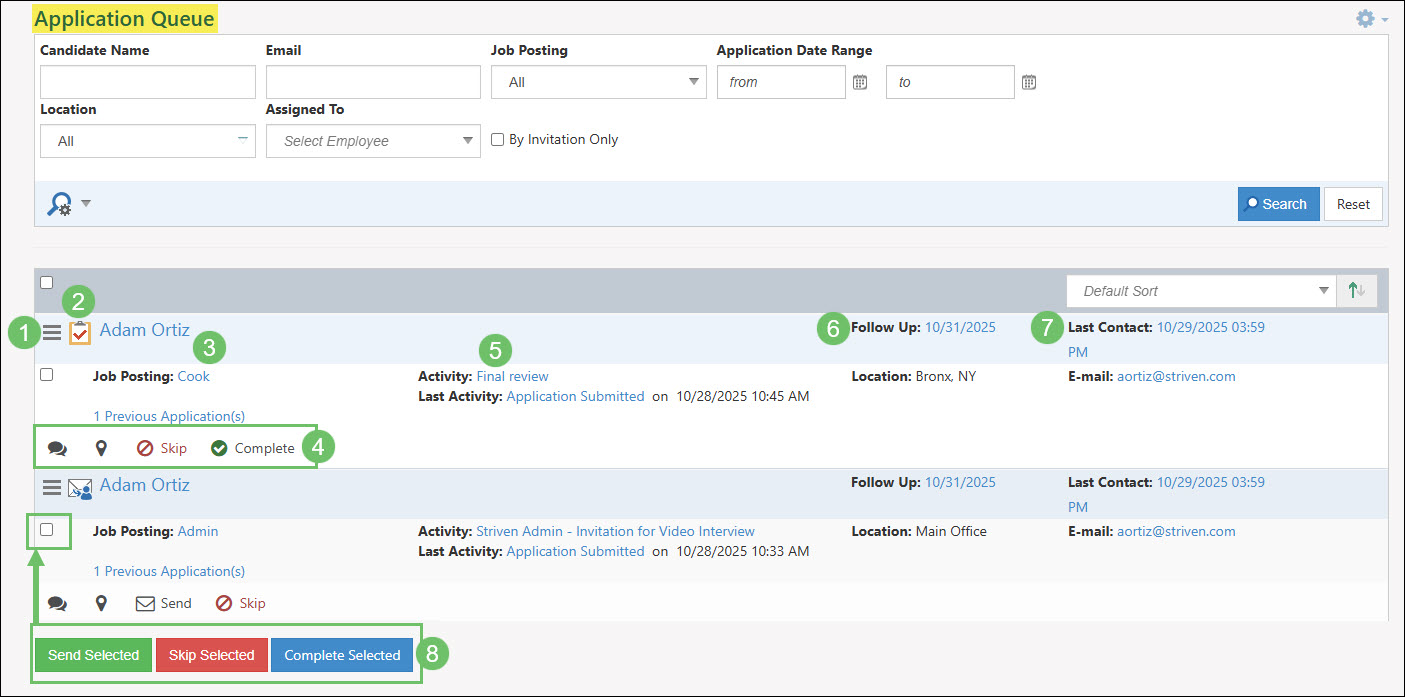Click the calendar icon beside the from date field
This screenshot has width=1405, height=697.
859,82
